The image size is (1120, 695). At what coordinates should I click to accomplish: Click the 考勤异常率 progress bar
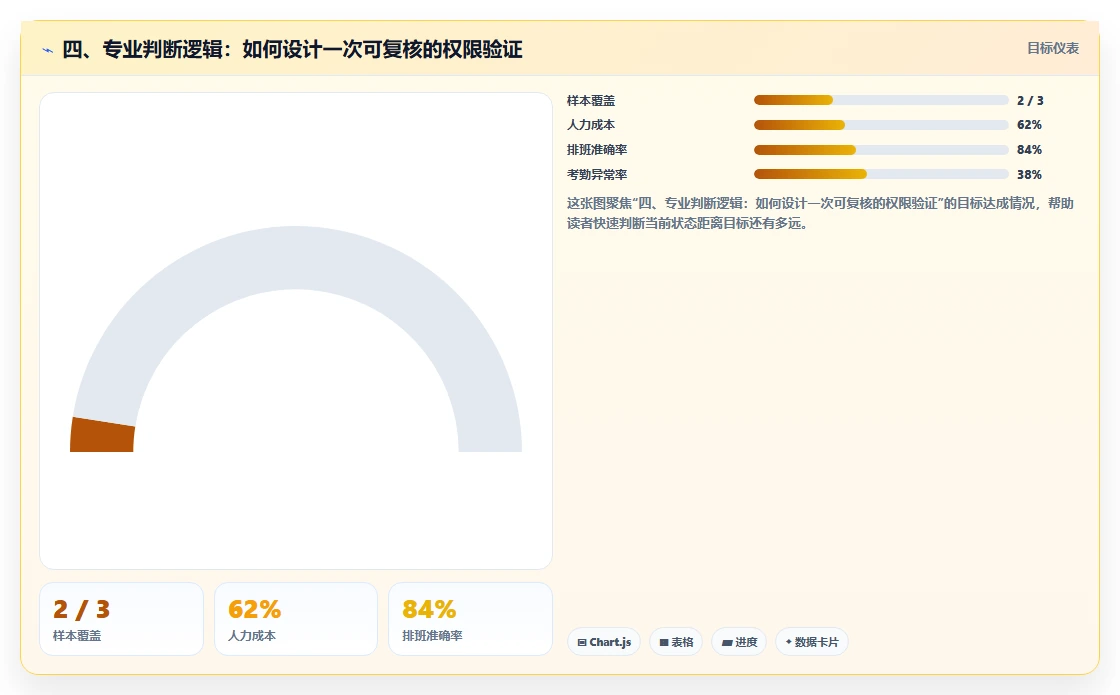tap(881, 174)
